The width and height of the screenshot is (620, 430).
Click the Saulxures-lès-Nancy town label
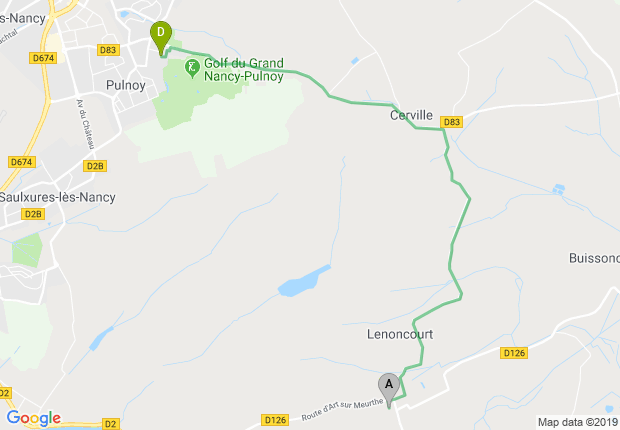[x=58, y=197]
